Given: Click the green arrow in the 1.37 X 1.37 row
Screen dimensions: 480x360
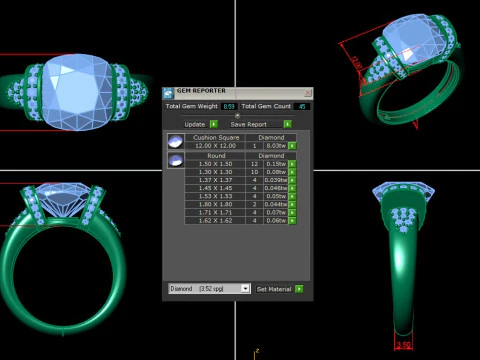Looking at the screenshot, I should tap(292, 180).
